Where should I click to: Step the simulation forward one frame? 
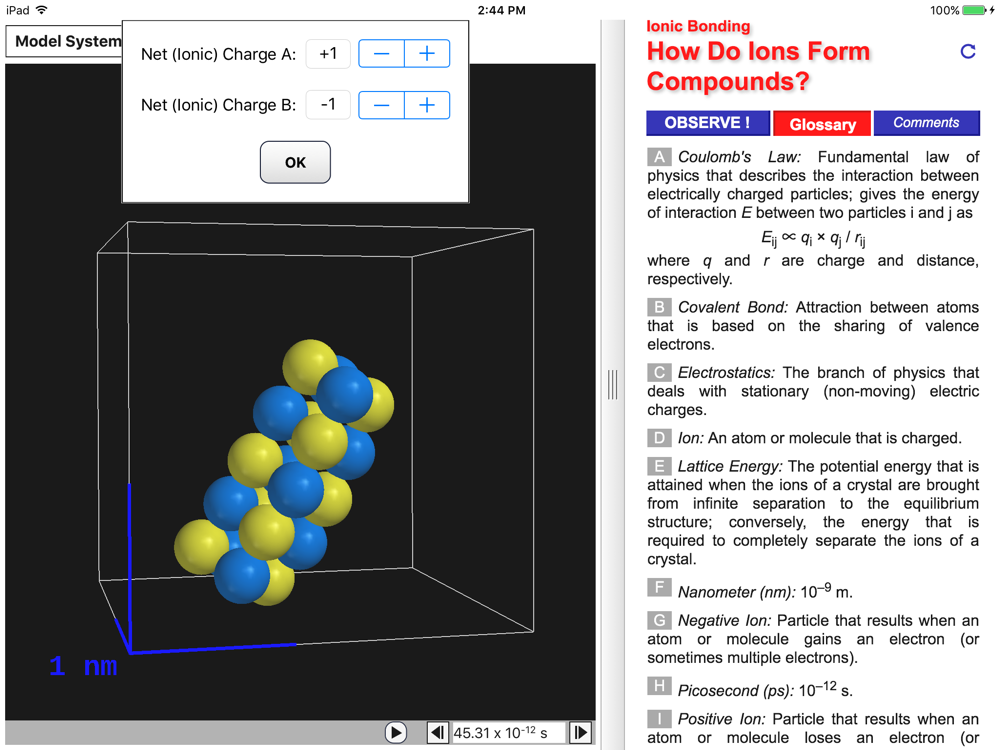coord(580,732)
